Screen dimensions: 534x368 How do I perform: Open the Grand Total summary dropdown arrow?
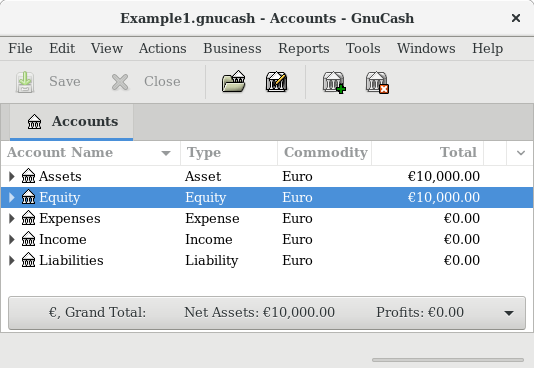click(x=509, y=313)
